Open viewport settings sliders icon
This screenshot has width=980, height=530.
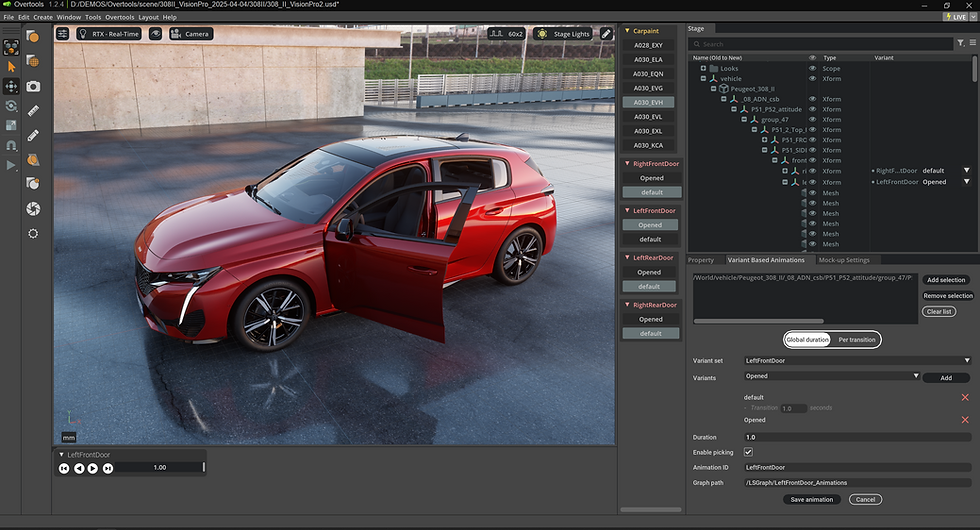[x=63, y=33]
